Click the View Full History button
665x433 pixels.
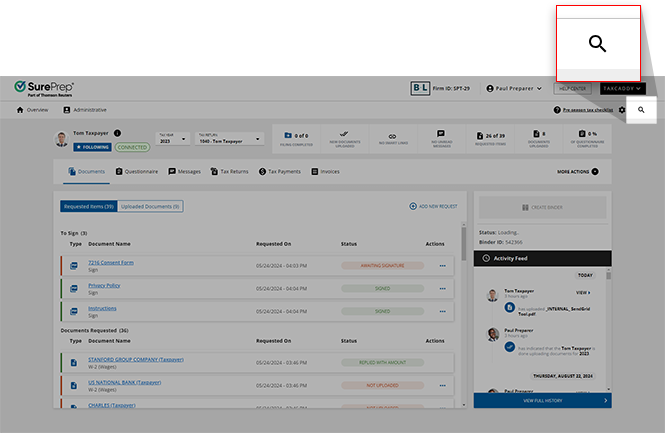pos(541,400)
